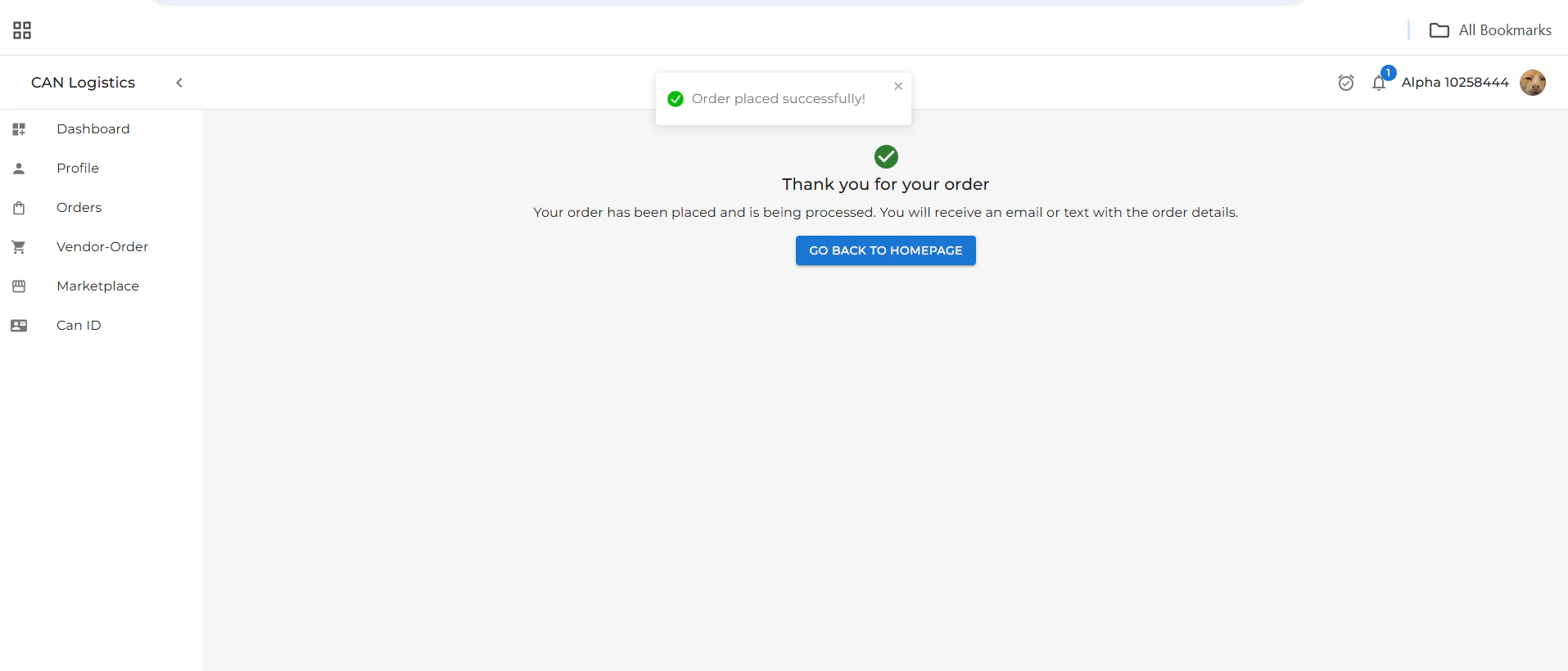1568x671 pixels.
Task: Click the CAN Logistics title
Action: pos(83,83)
